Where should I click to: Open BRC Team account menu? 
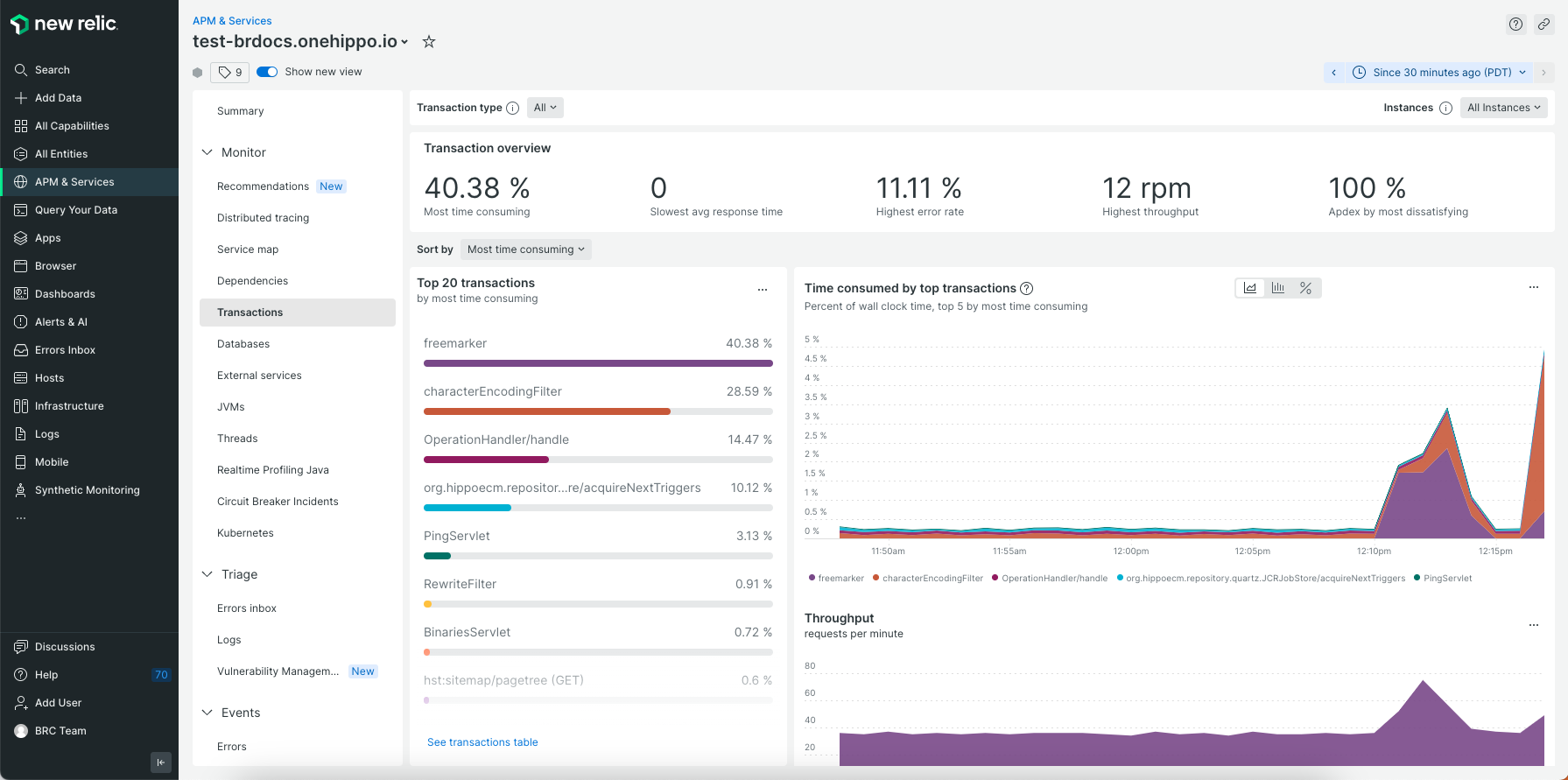pos(89,731)
